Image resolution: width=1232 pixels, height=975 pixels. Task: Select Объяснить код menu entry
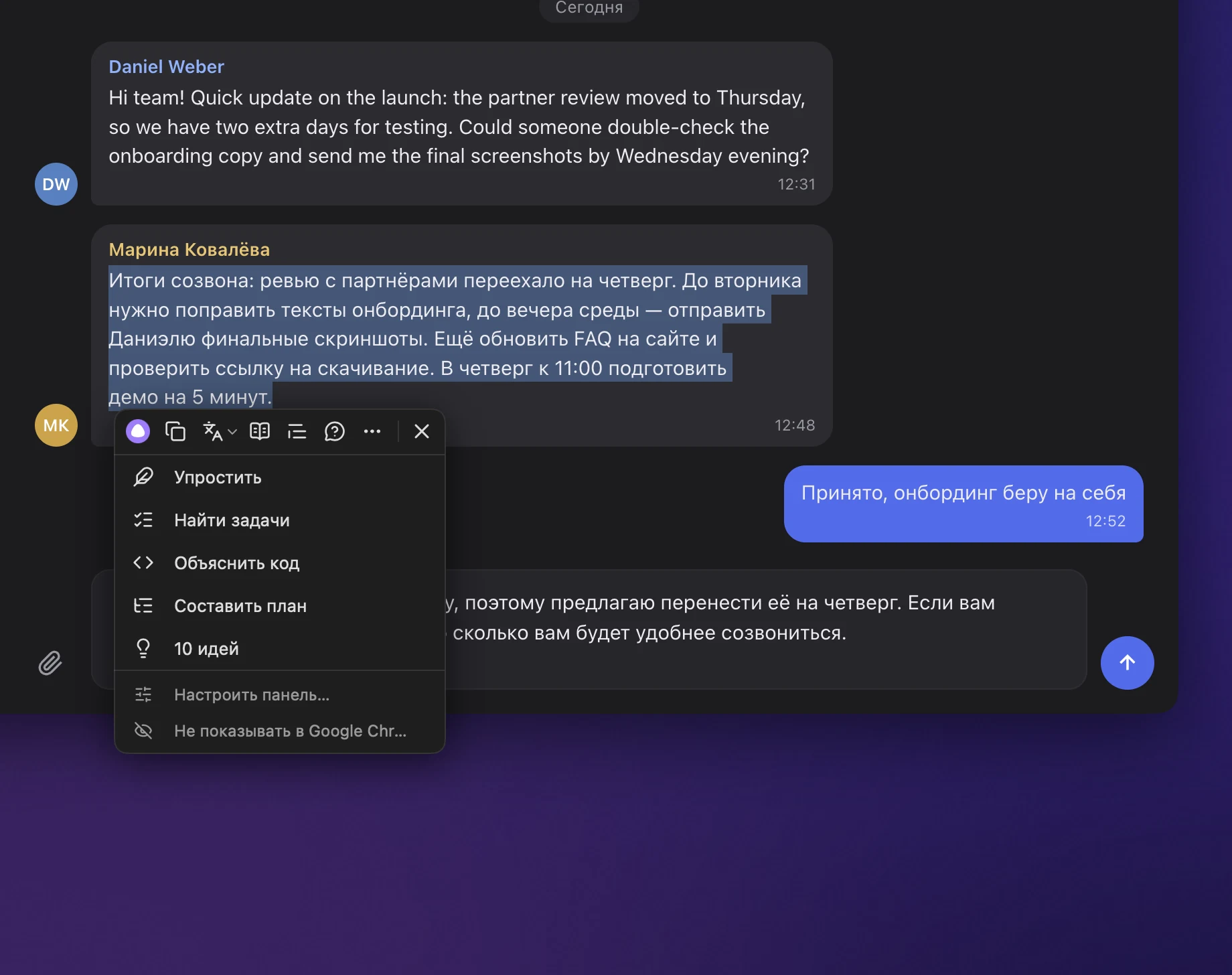(x=280, y=563)
